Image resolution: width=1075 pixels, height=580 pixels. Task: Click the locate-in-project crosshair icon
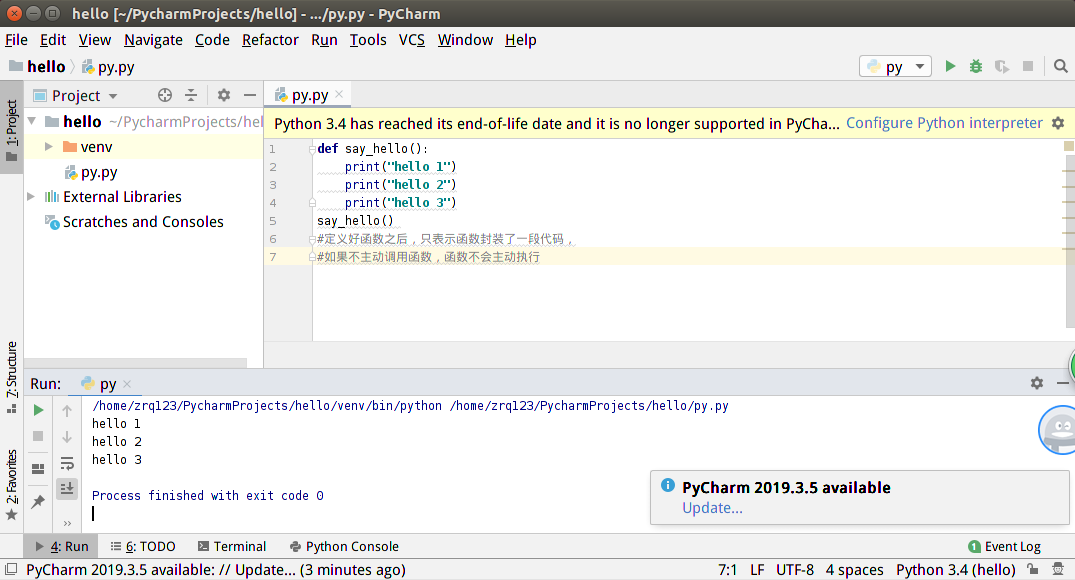[165, 95]
